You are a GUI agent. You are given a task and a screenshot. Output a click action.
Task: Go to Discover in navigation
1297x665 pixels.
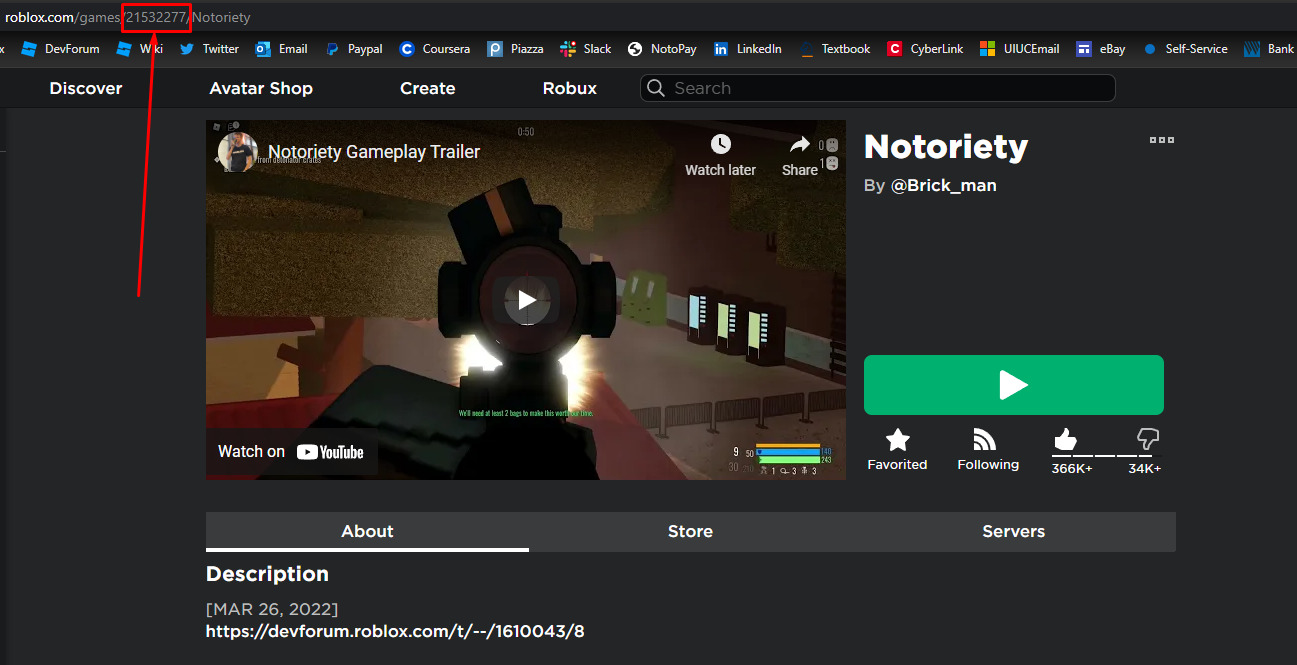tap(86, 88)
